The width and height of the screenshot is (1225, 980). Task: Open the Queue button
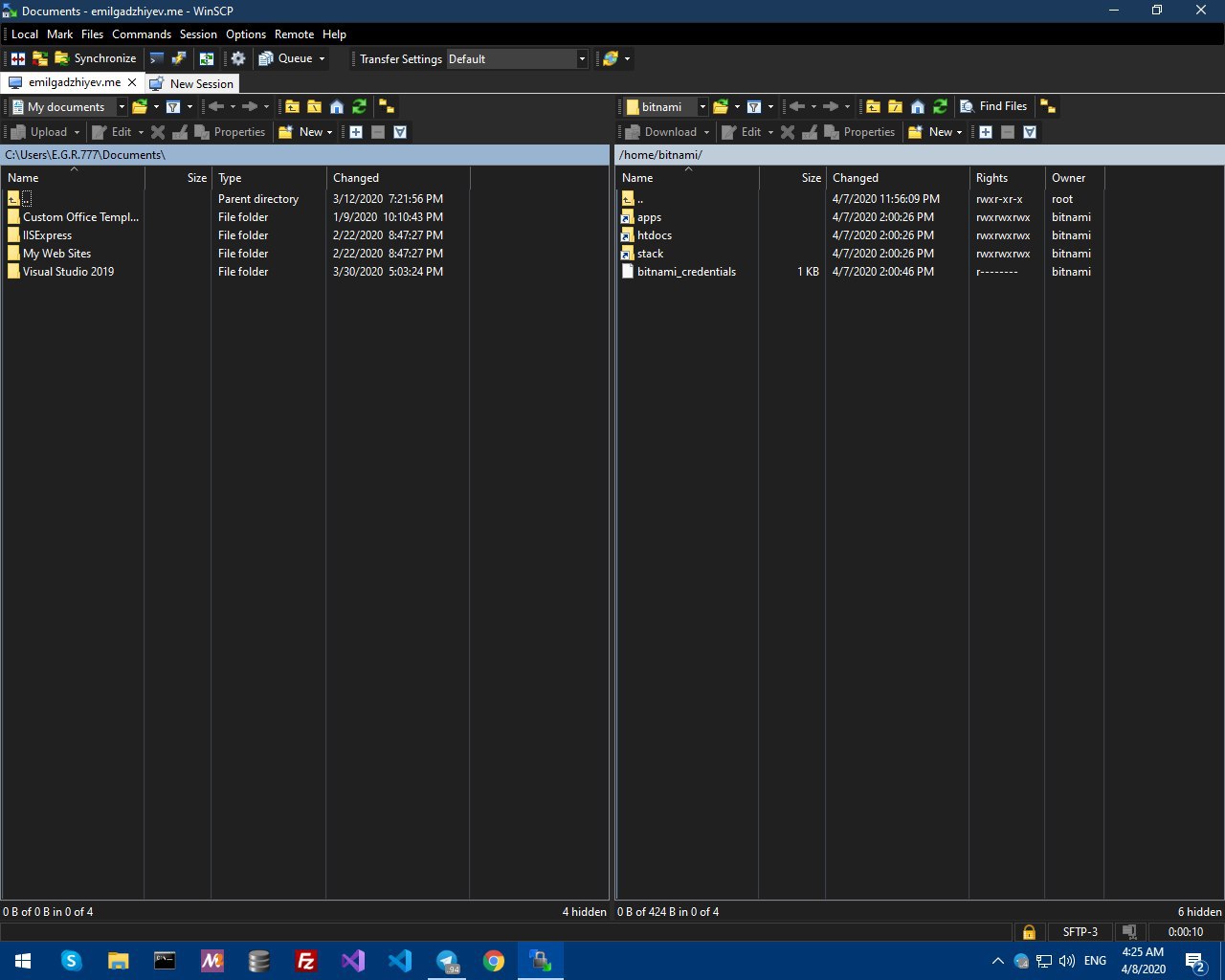point(285,58)
